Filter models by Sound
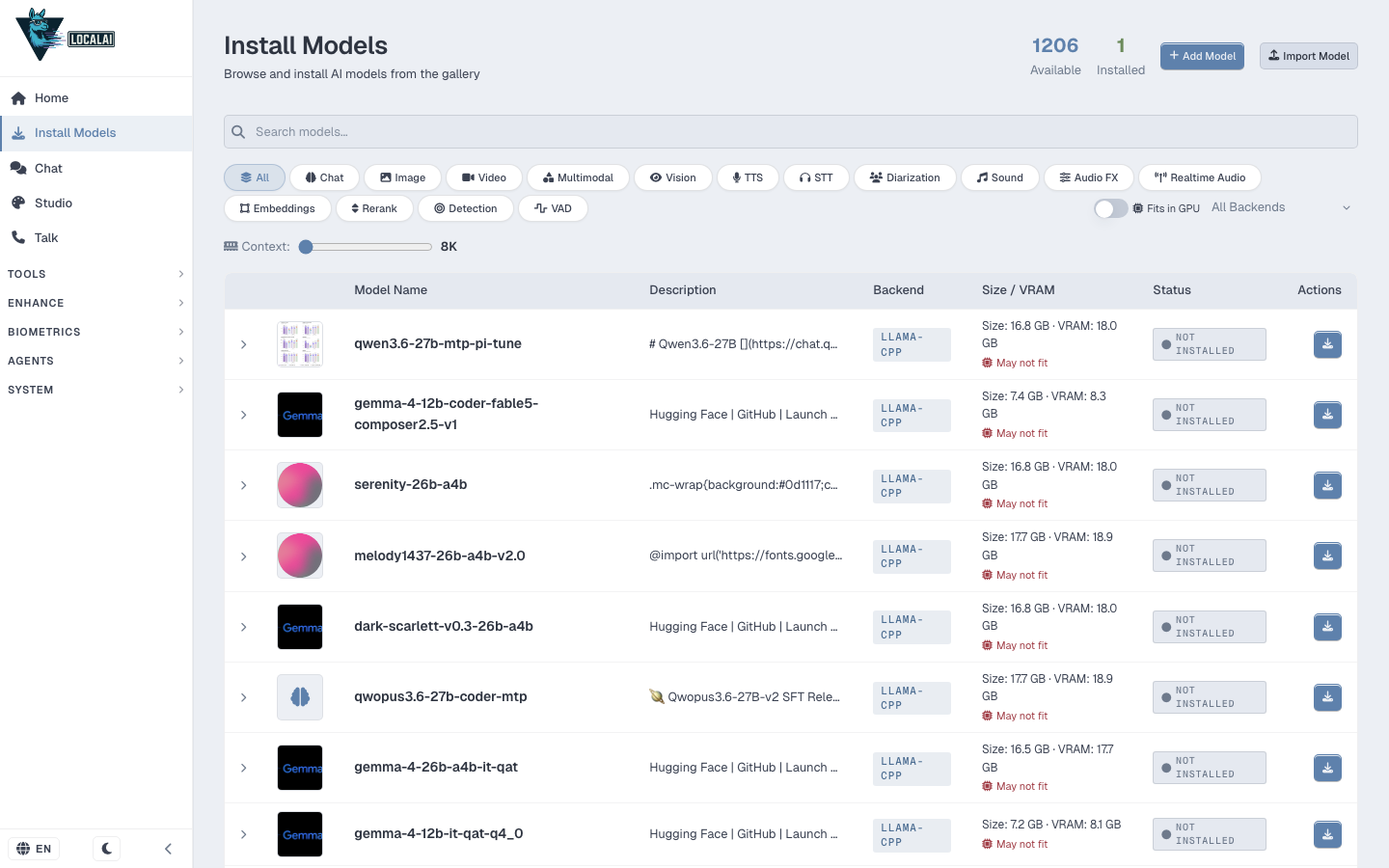 [x=999, y=177]
